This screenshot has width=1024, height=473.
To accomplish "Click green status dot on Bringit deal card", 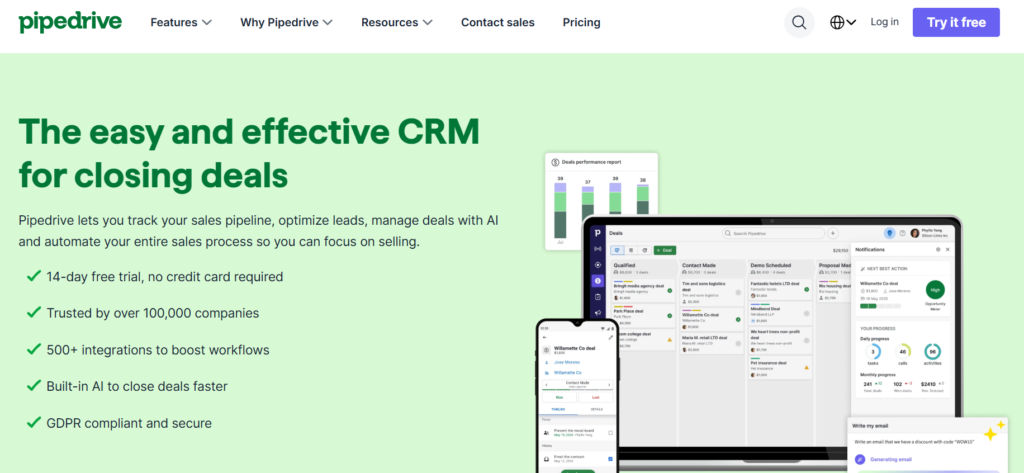I will click(x=669, y=290).
